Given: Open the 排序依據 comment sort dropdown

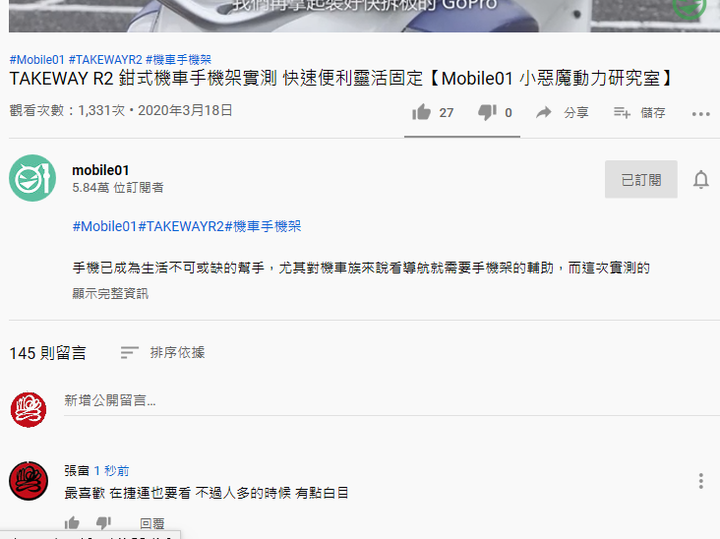Looking at the screenshot, I should (163, 353).
